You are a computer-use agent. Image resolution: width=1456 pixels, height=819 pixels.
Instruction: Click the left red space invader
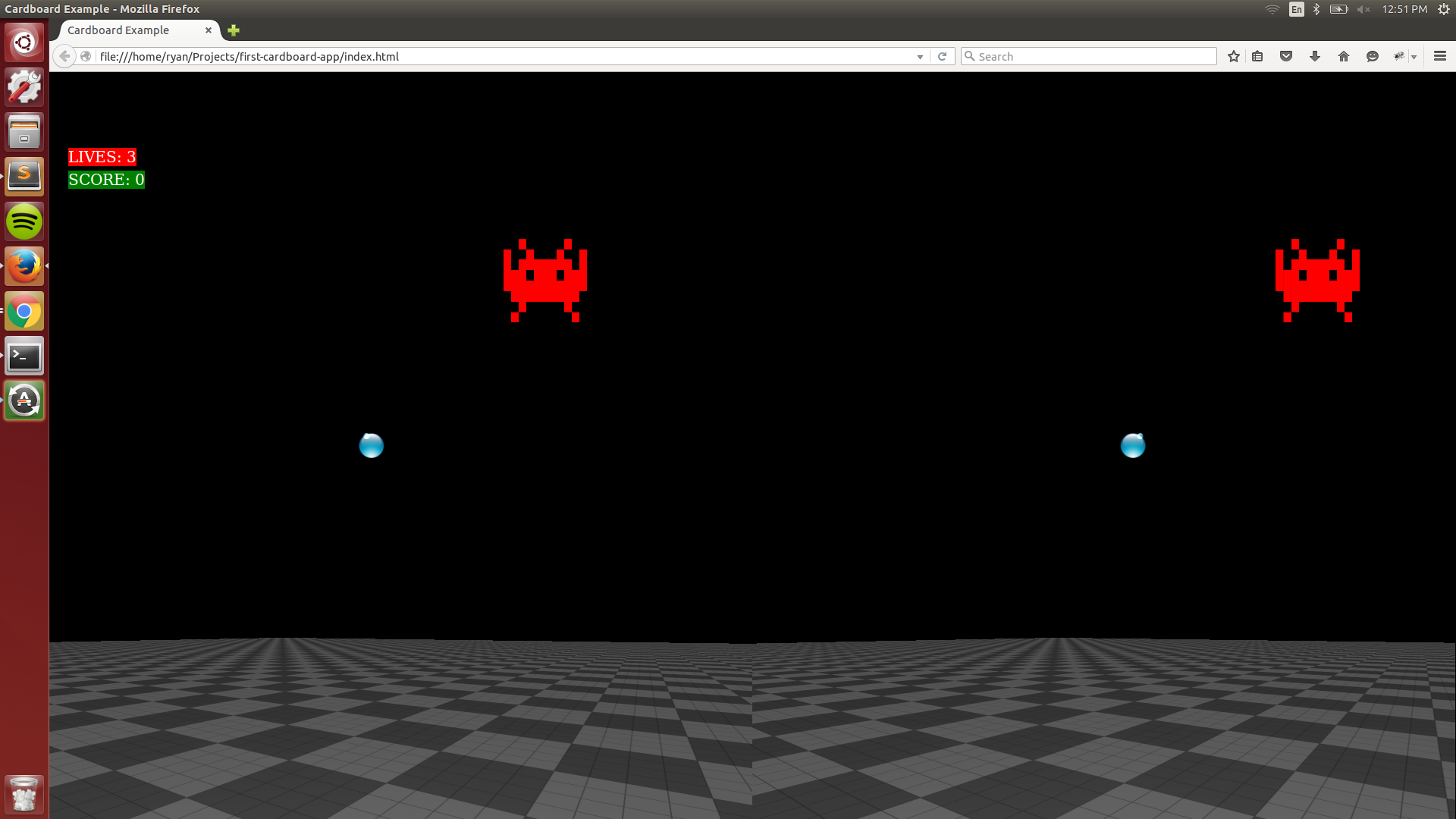545,281
